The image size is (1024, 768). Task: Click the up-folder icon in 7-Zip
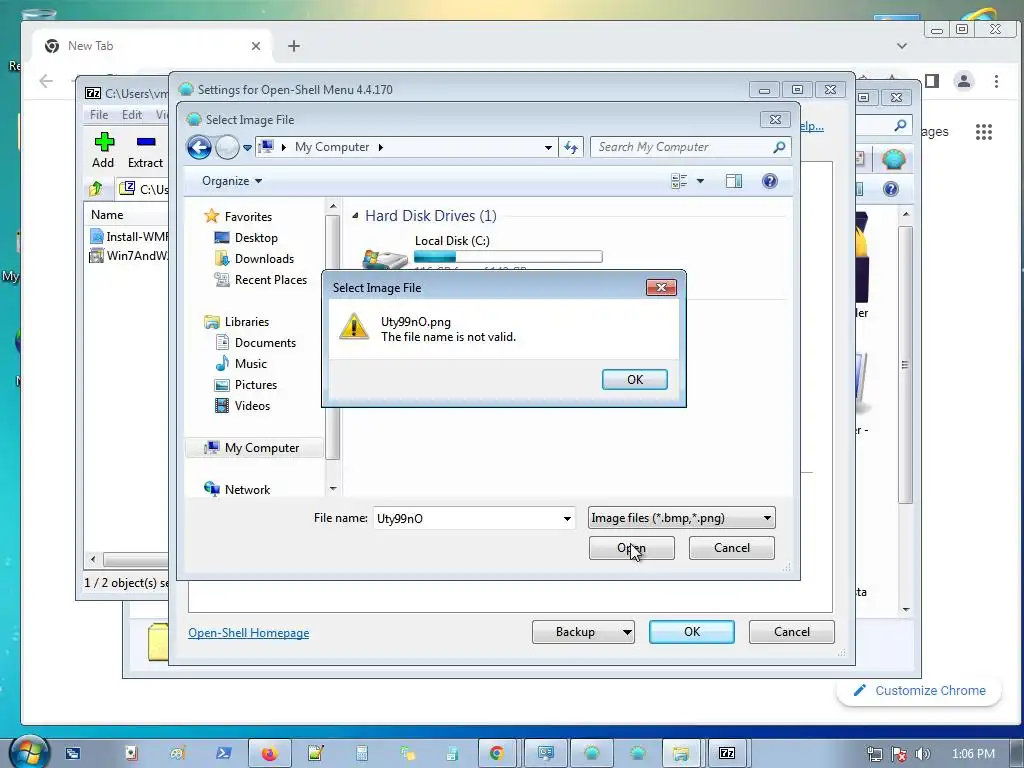click(96, 189)
